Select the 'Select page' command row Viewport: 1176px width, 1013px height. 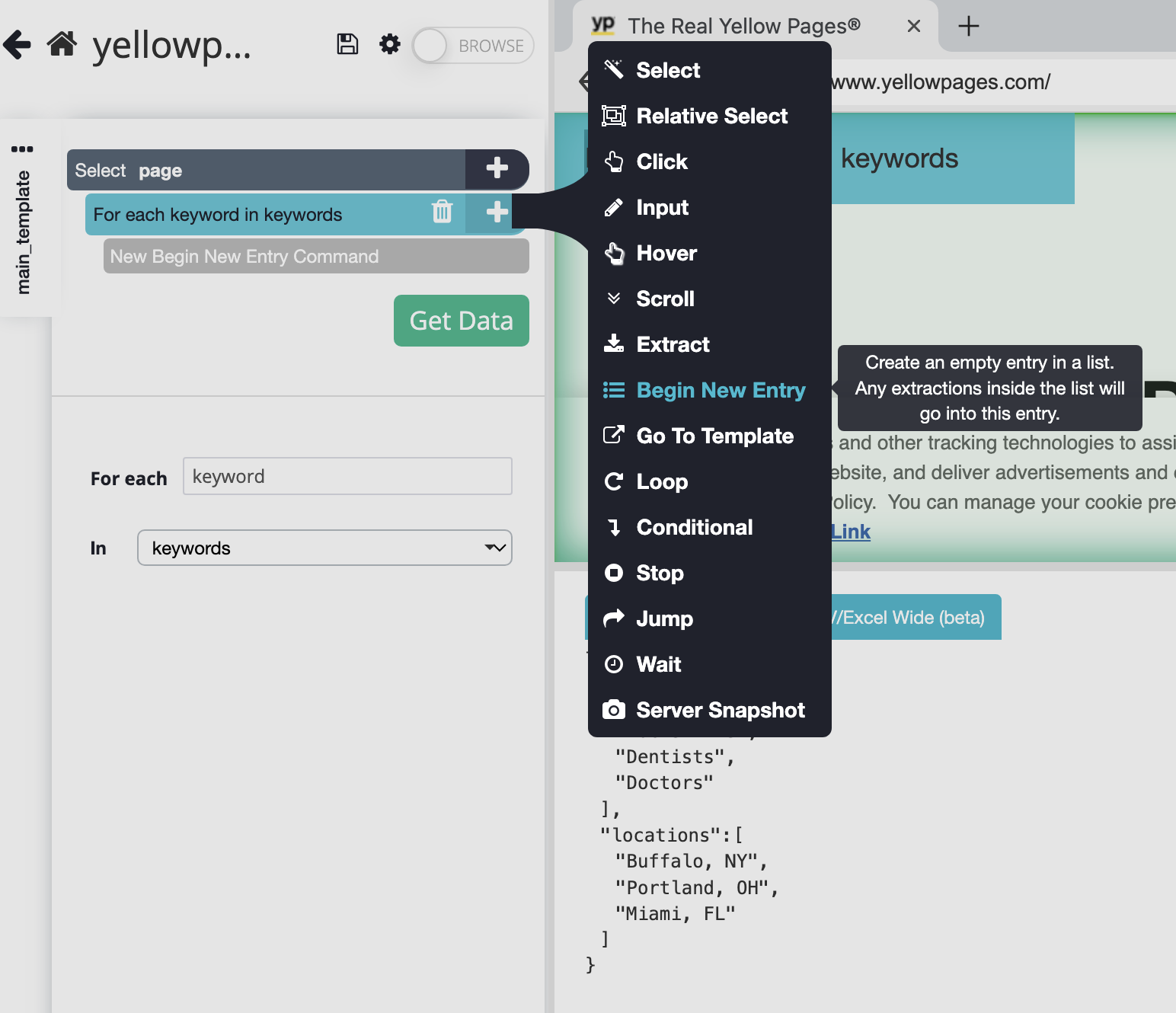tap(267, 170)
